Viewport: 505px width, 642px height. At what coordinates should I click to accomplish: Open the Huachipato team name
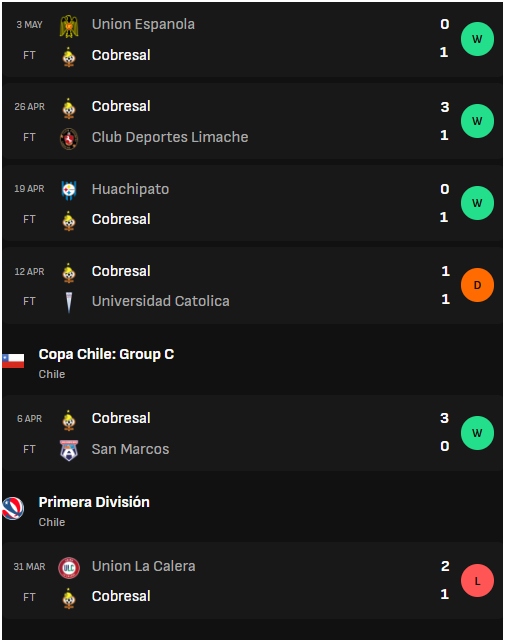tap(130, 189)
